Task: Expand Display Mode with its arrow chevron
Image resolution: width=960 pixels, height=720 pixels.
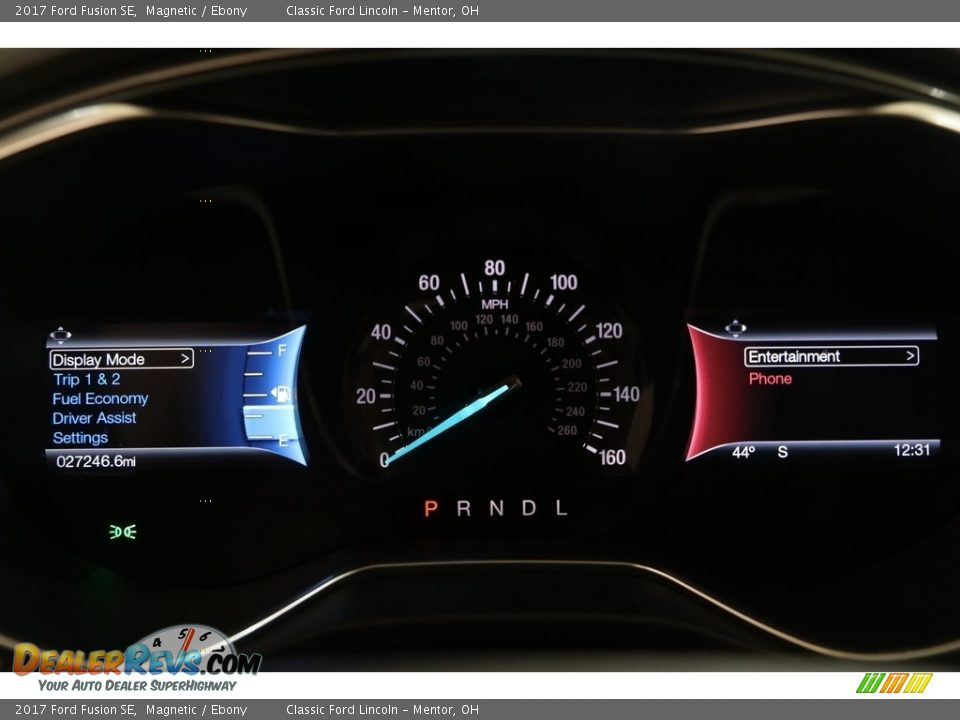Action: point(185,359)
